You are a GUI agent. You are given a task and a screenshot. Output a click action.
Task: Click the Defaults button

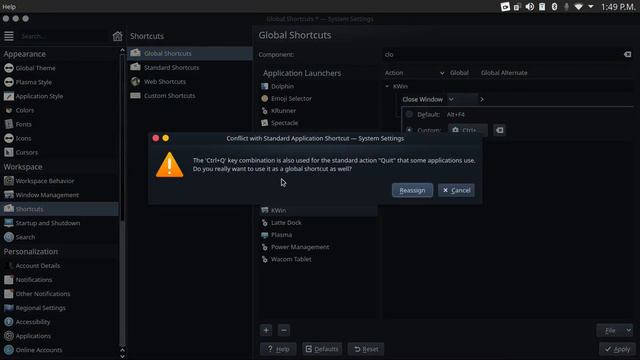pyautogui.click(x=322, y=349)
